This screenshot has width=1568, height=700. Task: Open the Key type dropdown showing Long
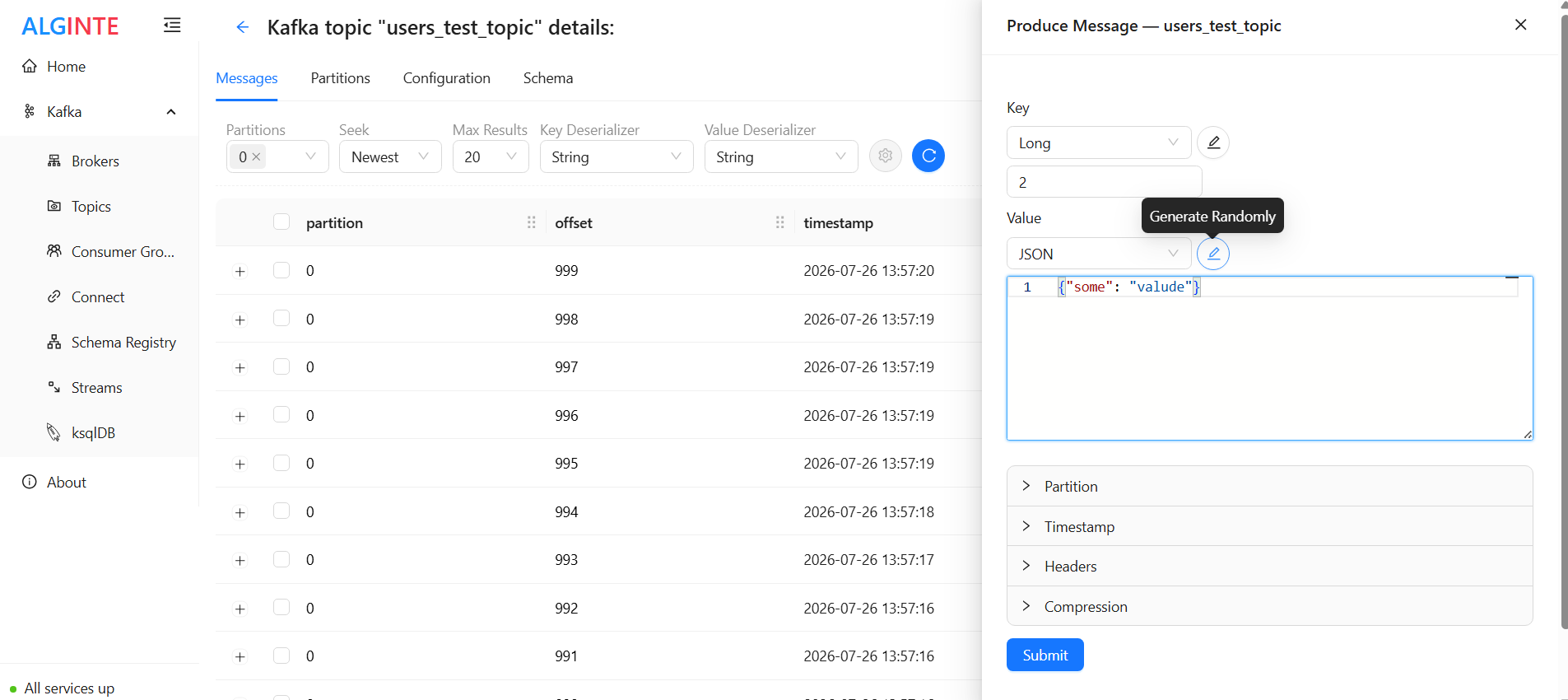coord(1099,142)
